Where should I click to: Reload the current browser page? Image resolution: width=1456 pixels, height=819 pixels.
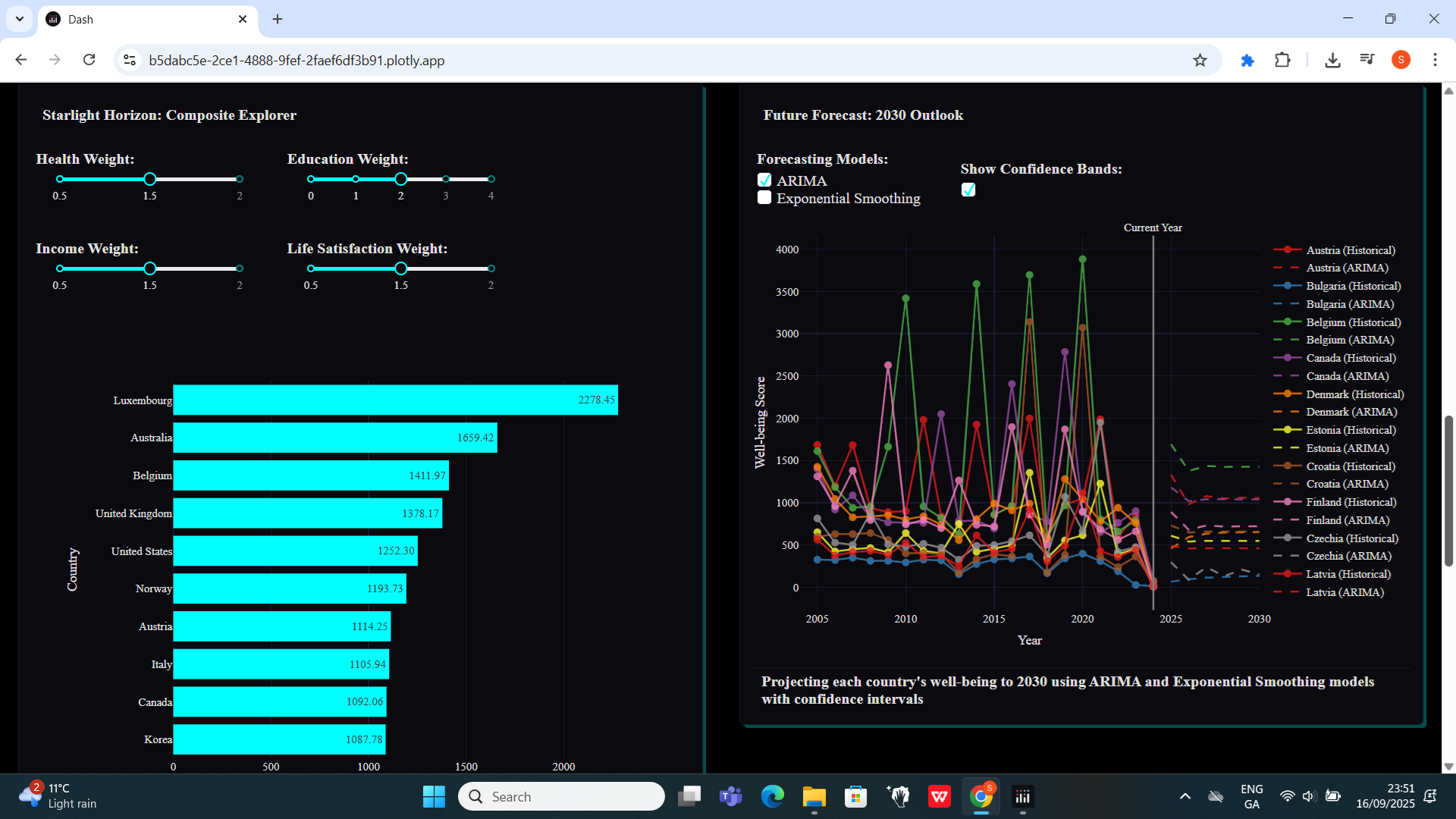tap(89, 60)
